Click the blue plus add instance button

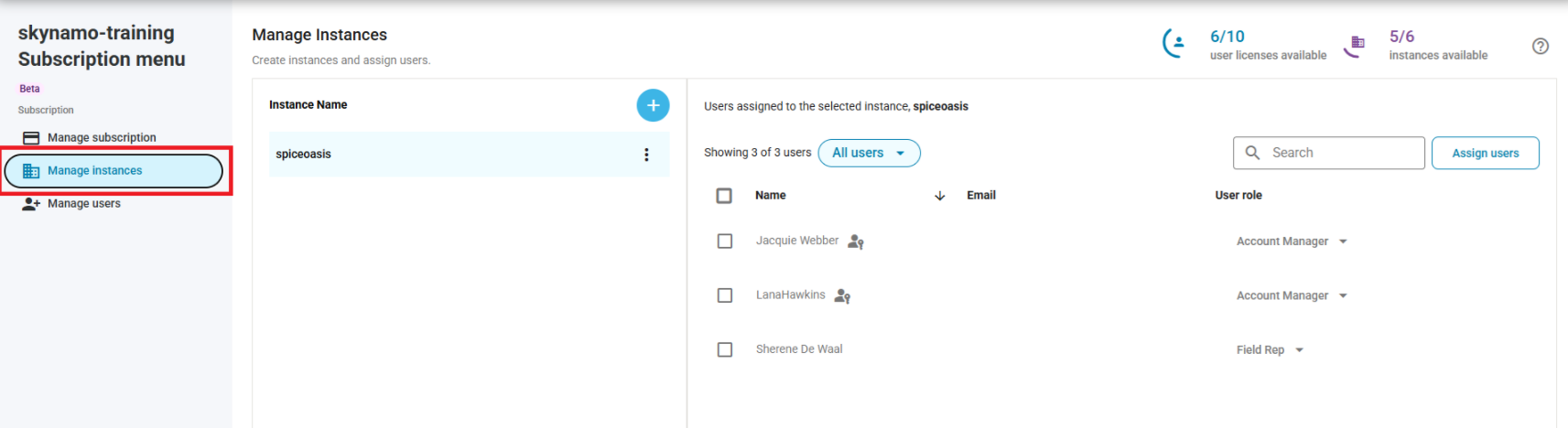coord(653,105)
